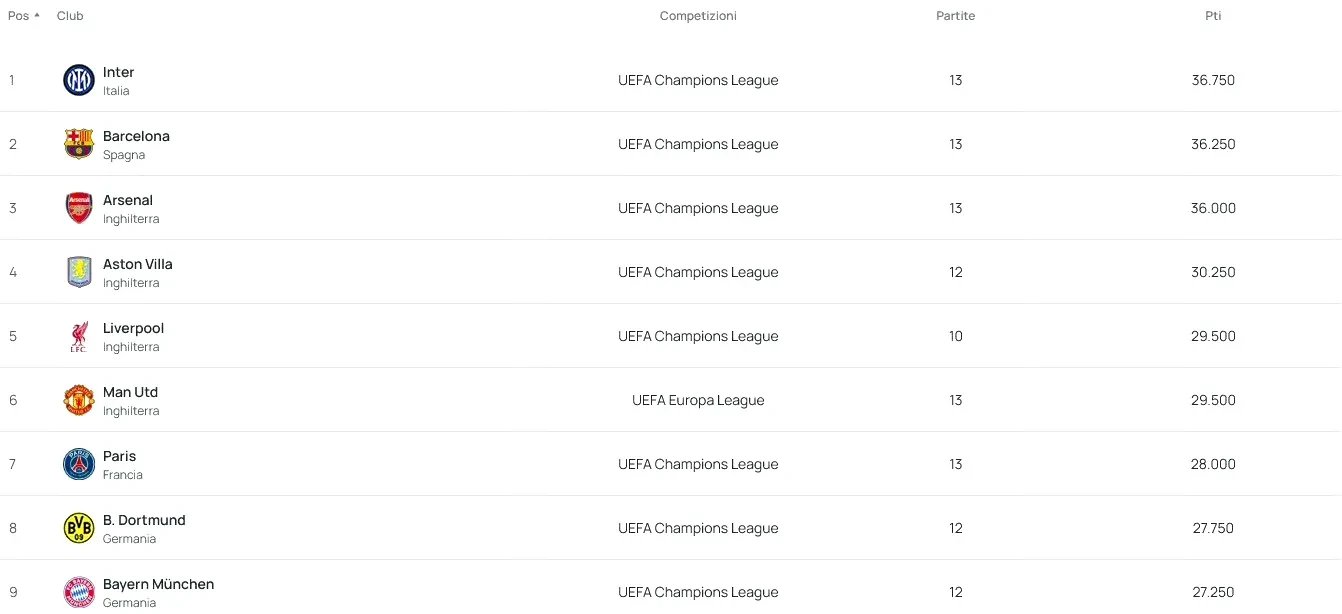Sort by the Pti column header
The height and width of the screenshot is (614, 1342).
1213,16
